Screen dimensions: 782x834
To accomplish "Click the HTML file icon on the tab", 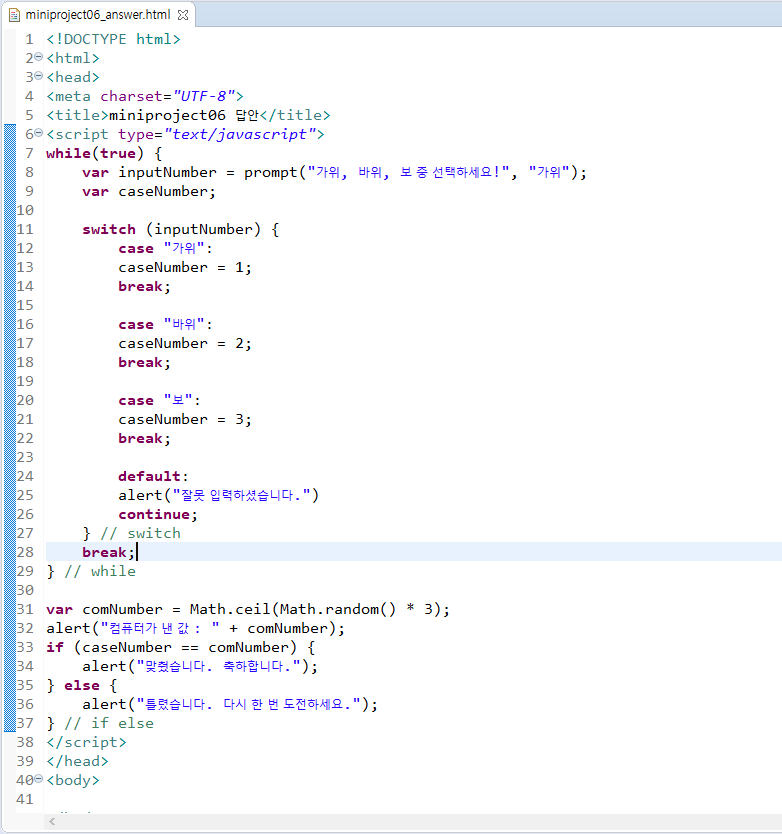I will 14,15.
